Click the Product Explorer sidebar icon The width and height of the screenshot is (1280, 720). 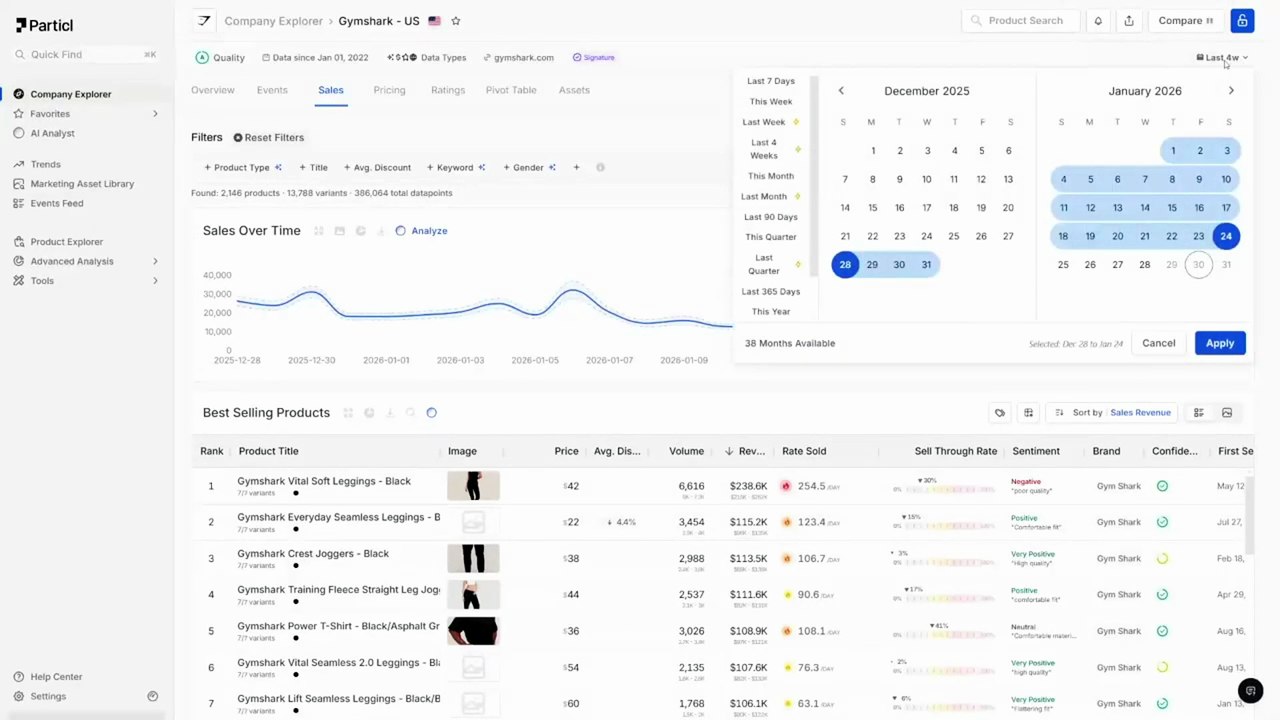(19, 242)
